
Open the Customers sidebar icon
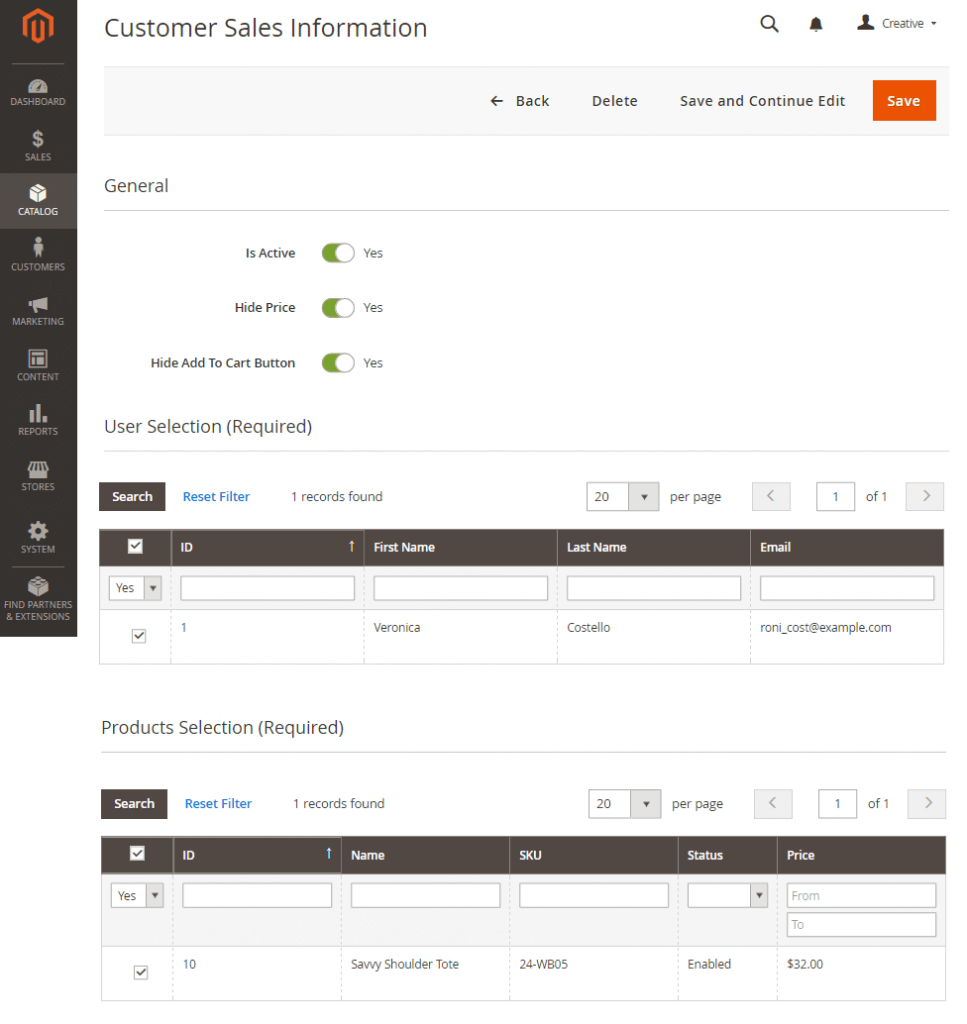38,255
